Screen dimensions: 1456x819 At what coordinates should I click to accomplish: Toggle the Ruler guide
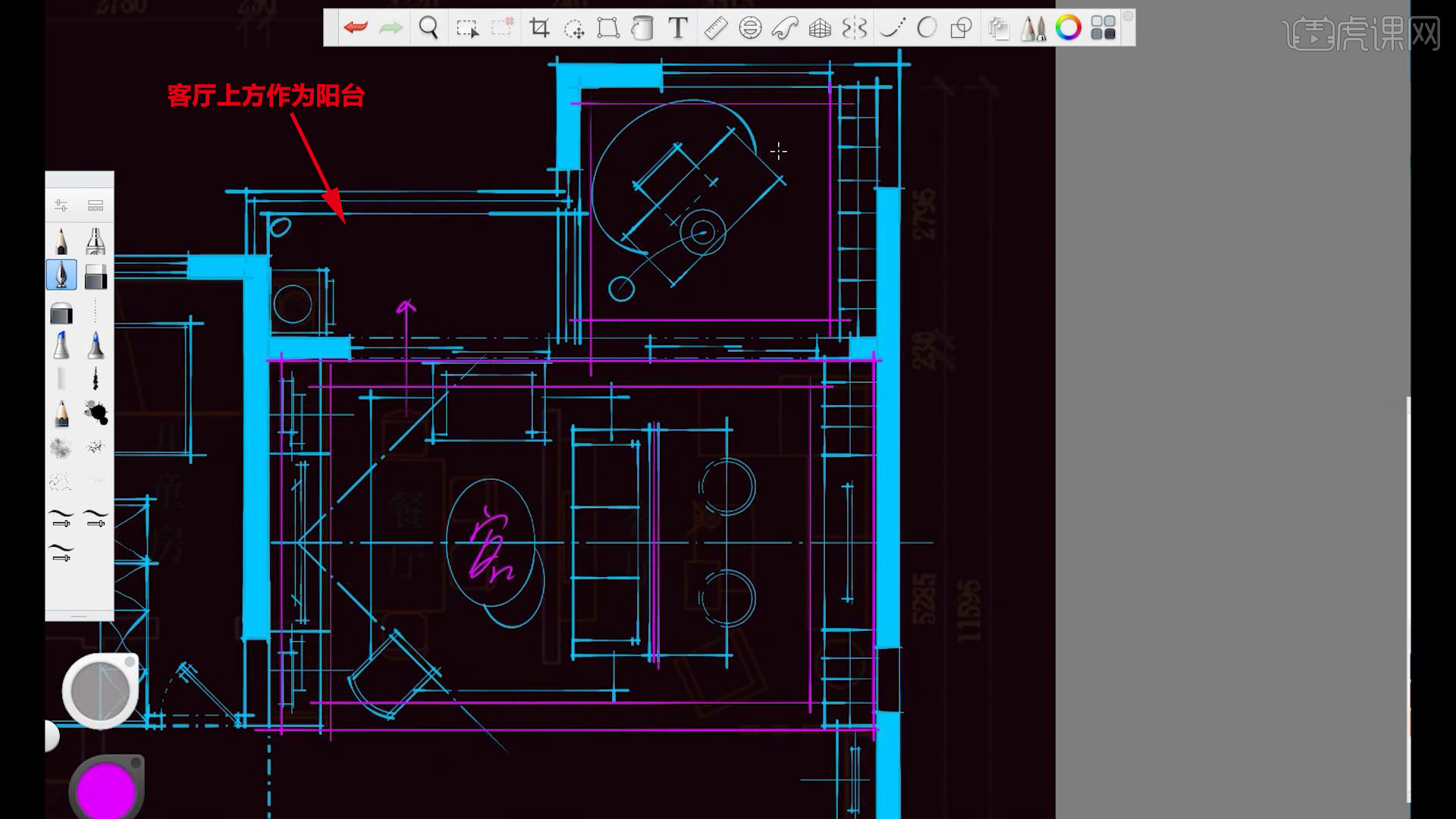pos(716,28)
